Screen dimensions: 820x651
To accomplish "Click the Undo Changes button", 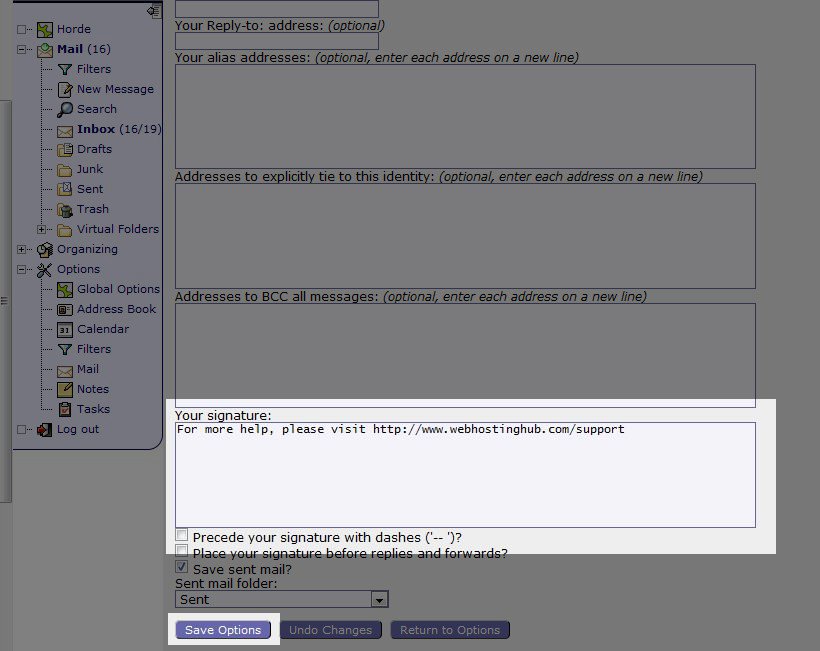I will click(x=330, y=630).
